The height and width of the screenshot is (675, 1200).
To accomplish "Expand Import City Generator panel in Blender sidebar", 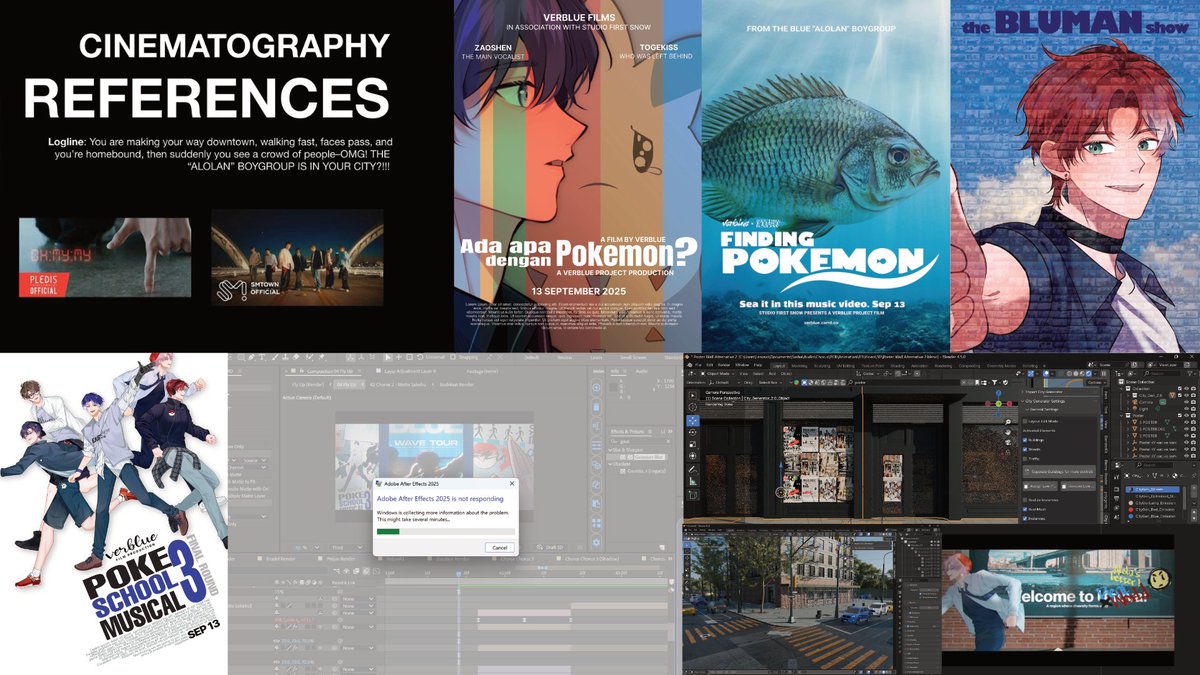I will pos(1022,392).
